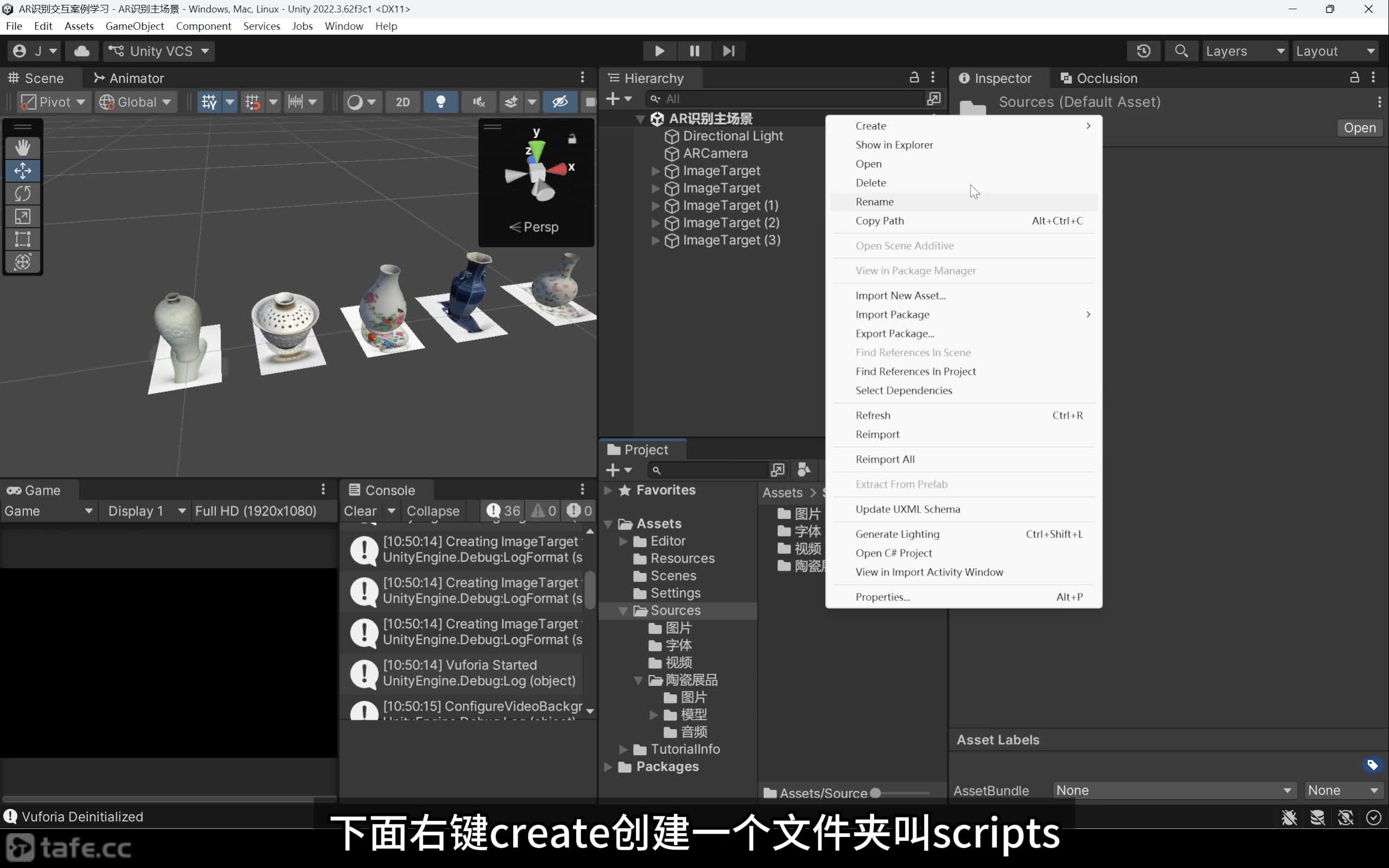Click the Step frame button
Image resolution: width=1389 pixels, height=868 pixels.
coord(728,51)
